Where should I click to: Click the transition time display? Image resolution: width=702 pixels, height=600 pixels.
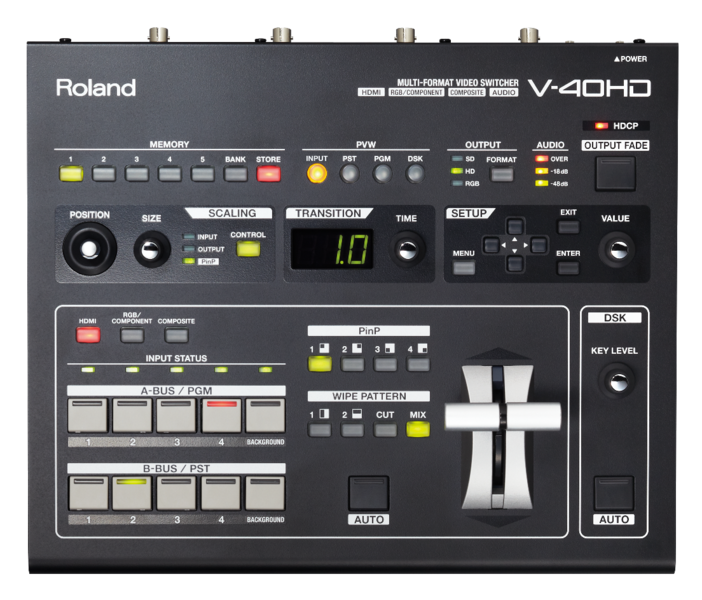pos(332,249)
